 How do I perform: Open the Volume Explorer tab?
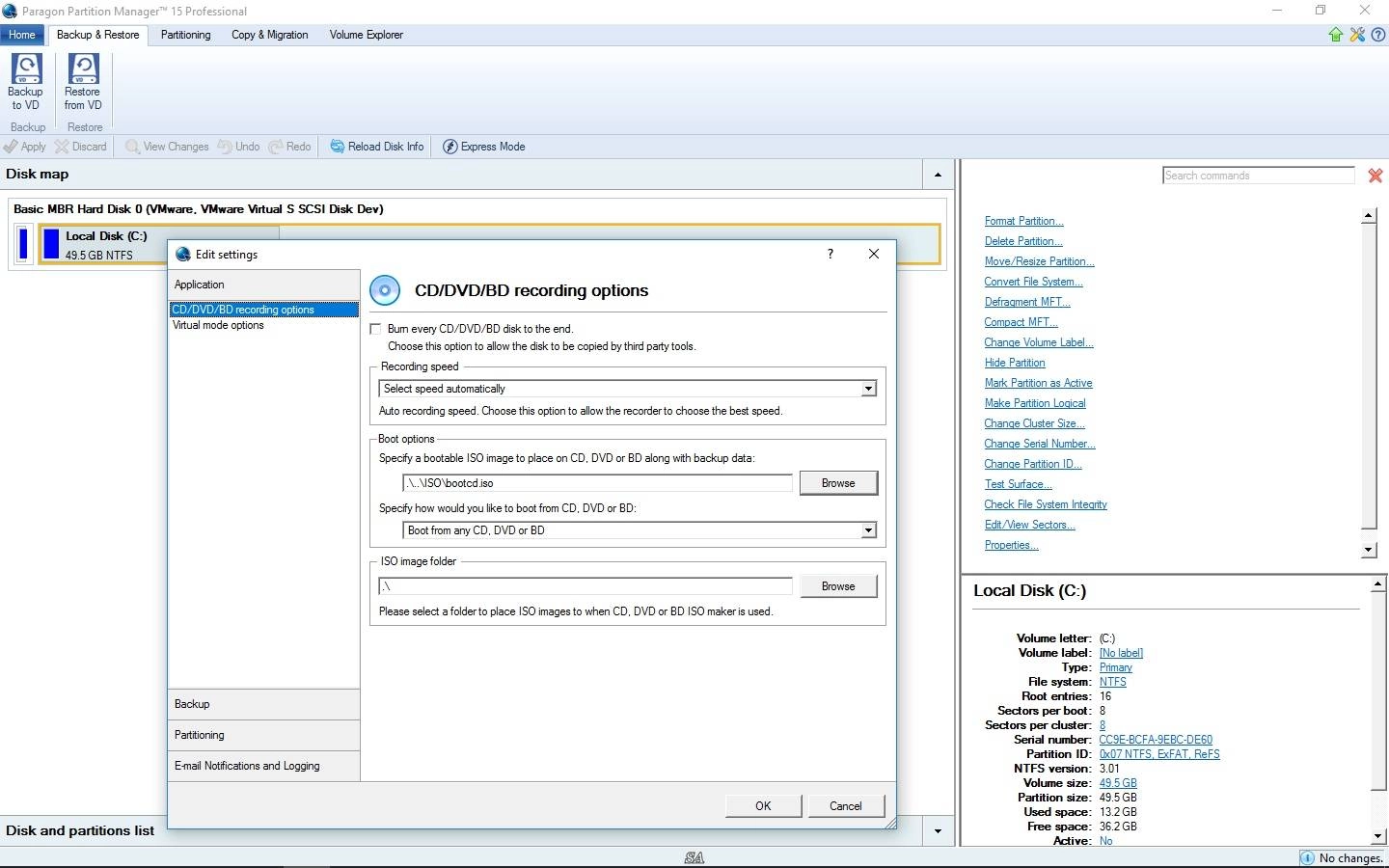coord(367,35)
